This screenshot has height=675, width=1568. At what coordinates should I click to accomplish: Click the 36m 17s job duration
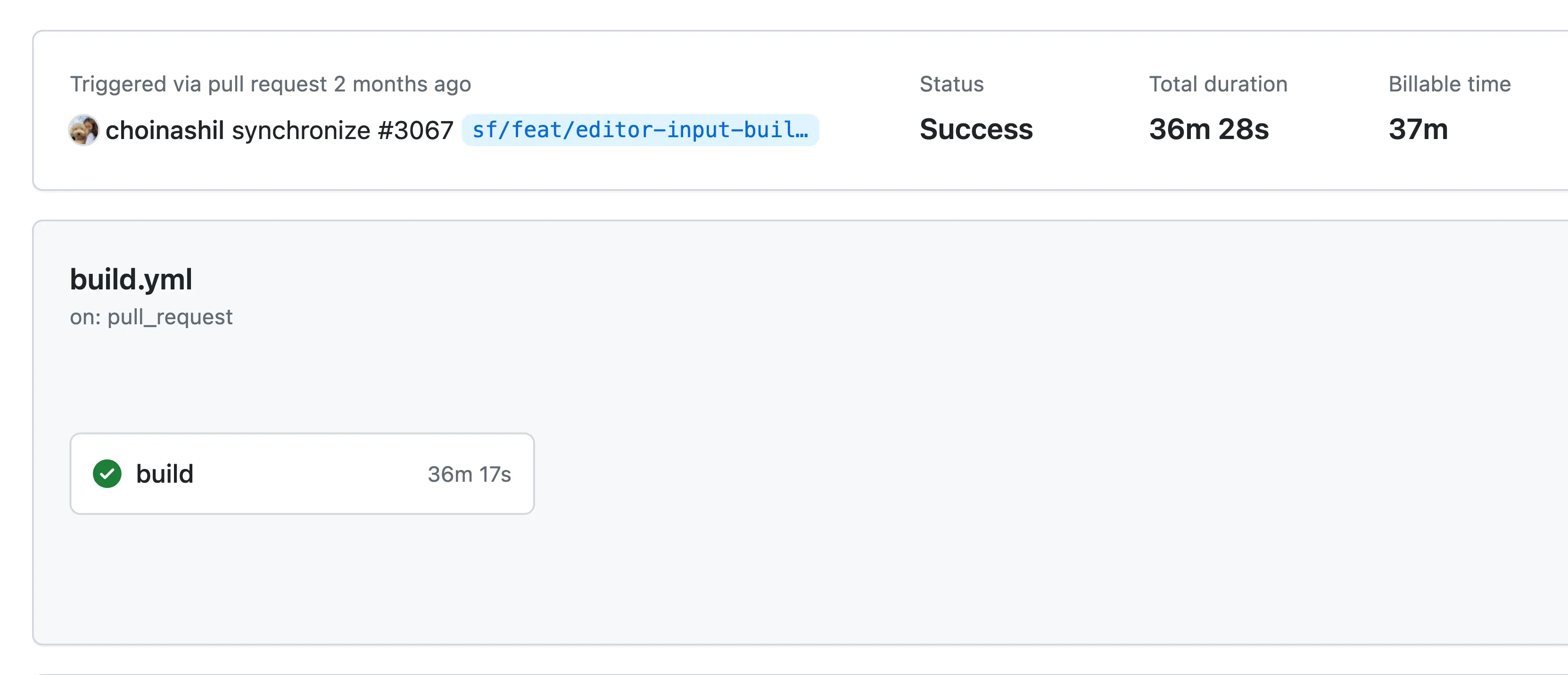[469, 474]
